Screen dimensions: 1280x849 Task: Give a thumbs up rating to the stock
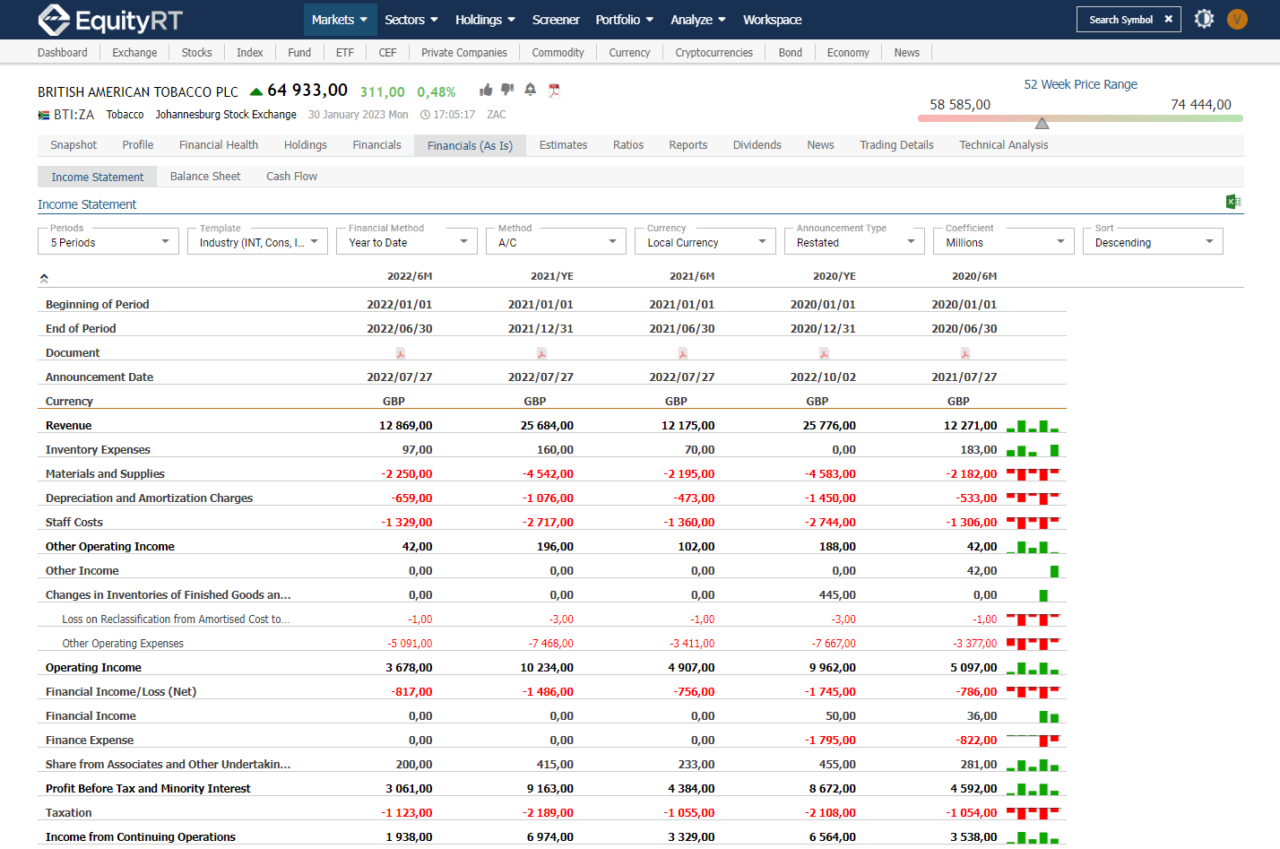(488, 90)
